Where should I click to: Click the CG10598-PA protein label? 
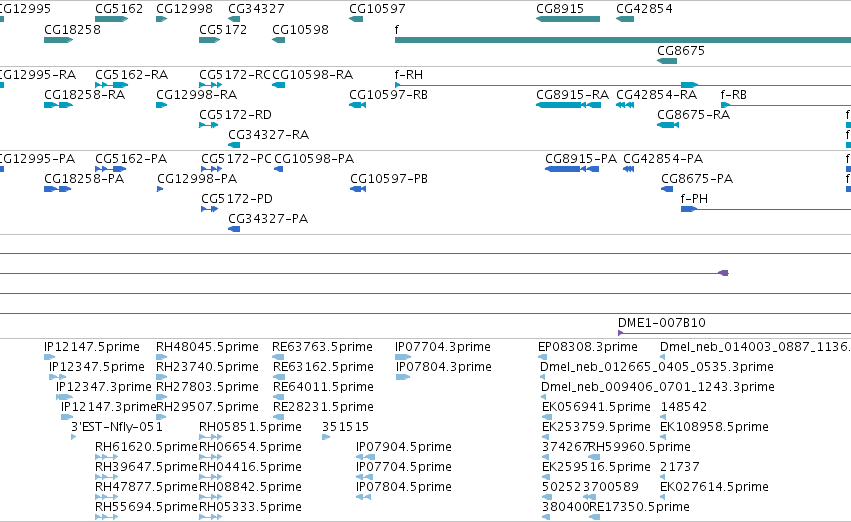click(x=314, y=158)
